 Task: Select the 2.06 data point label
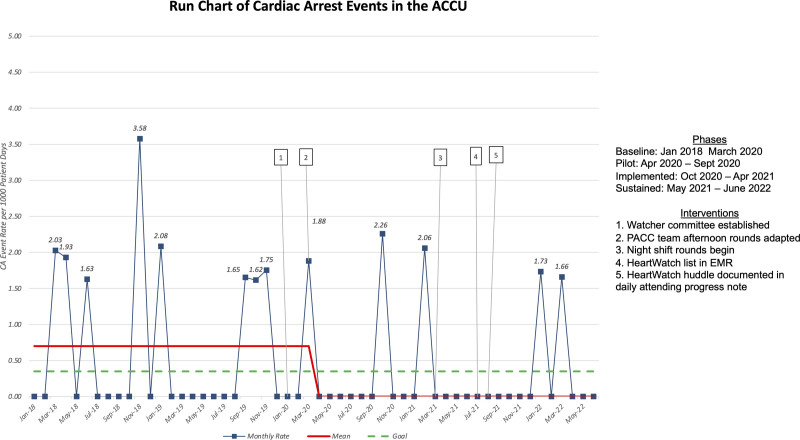coord(424,237)
